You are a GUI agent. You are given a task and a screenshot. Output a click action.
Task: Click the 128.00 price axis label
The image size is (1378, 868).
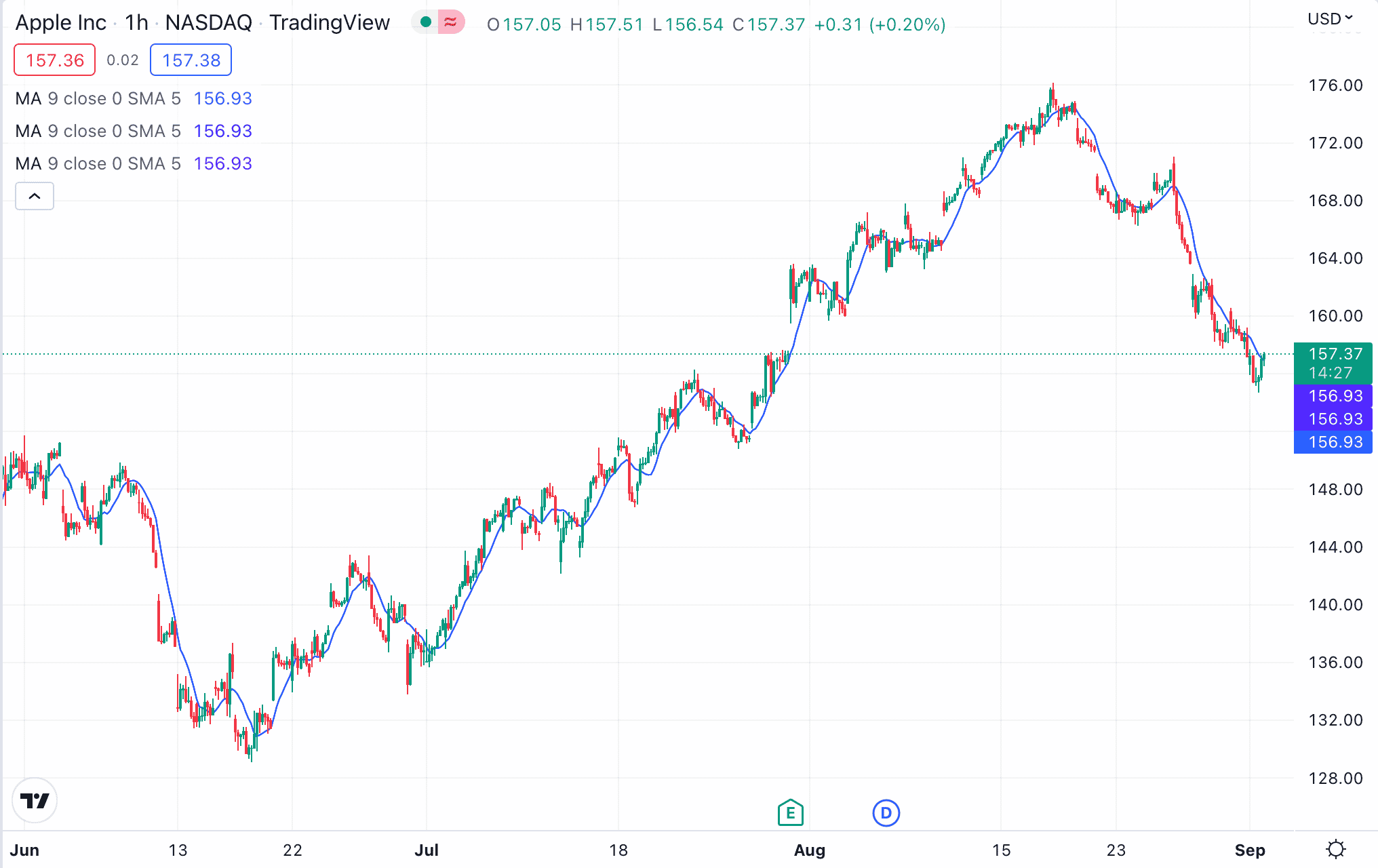point(1335,778)
